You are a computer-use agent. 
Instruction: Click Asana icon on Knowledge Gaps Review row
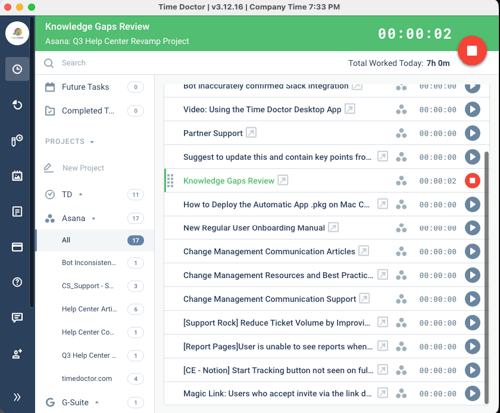(401, 181)
